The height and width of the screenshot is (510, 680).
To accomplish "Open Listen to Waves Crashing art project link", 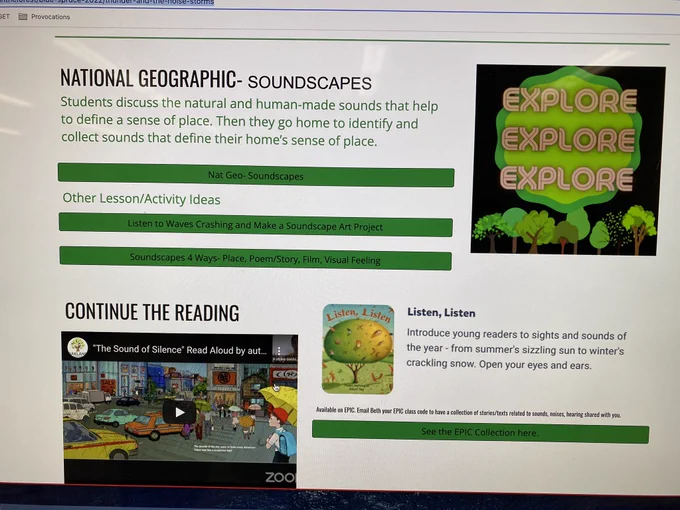I will point(255,225).
